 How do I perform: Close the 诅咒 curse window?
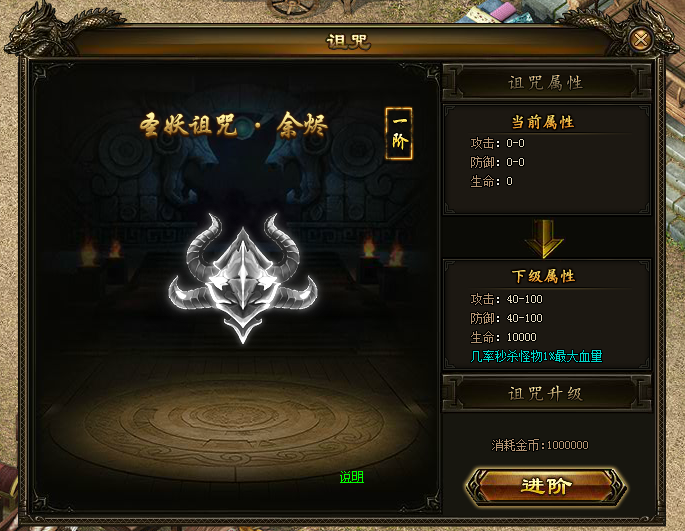pyautogui.click(x=641, y=40)
